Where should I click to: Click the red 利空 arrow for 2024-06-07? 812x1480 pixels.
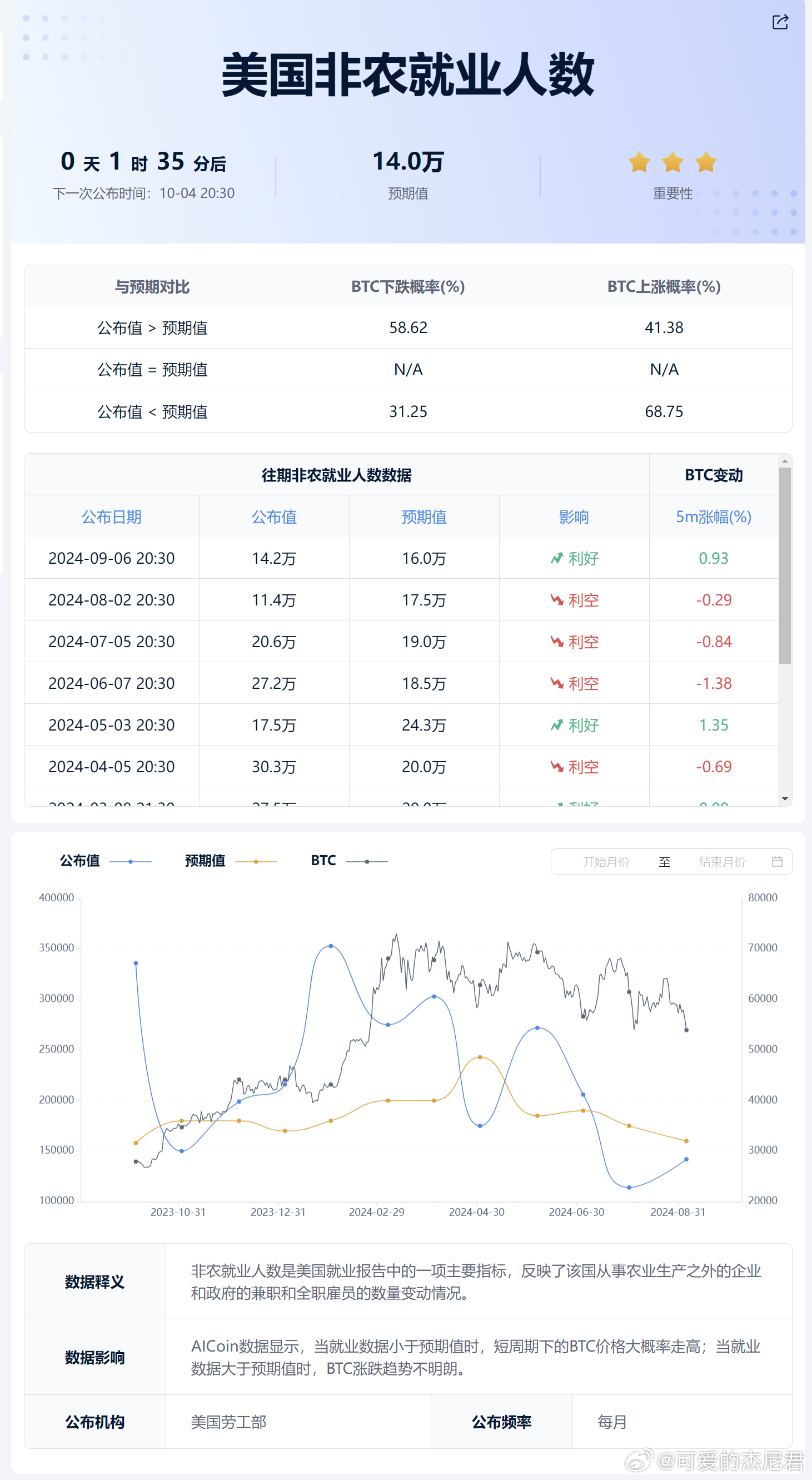(556, 684)
